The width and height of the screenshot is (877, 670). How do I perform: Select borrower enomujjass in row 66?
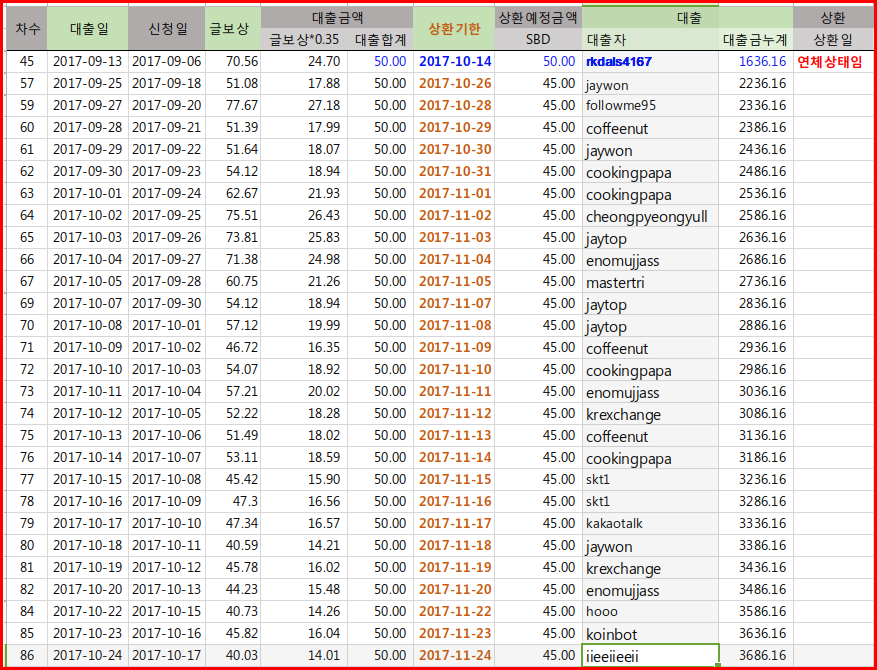[x=650, y=260]
